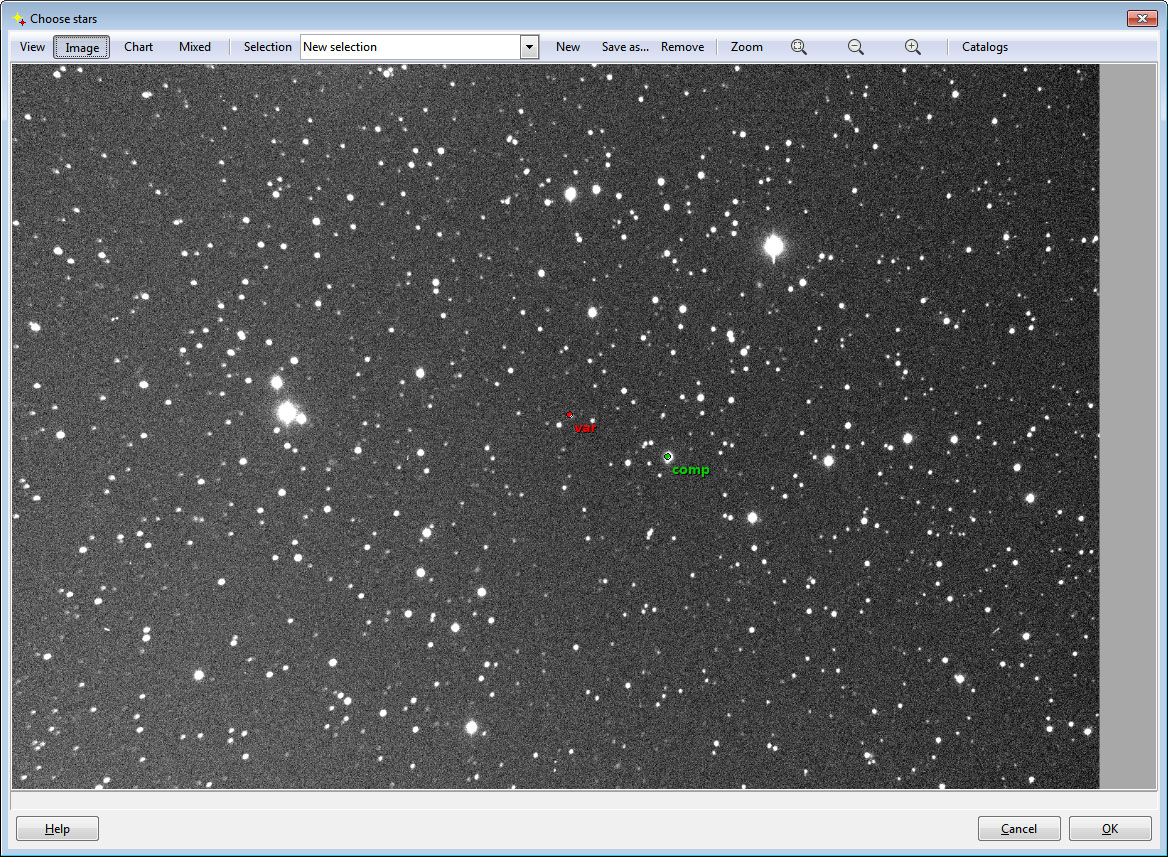Remove the current selection
The width and height of the screenshot is (1168, 857).
coord(682,47)
